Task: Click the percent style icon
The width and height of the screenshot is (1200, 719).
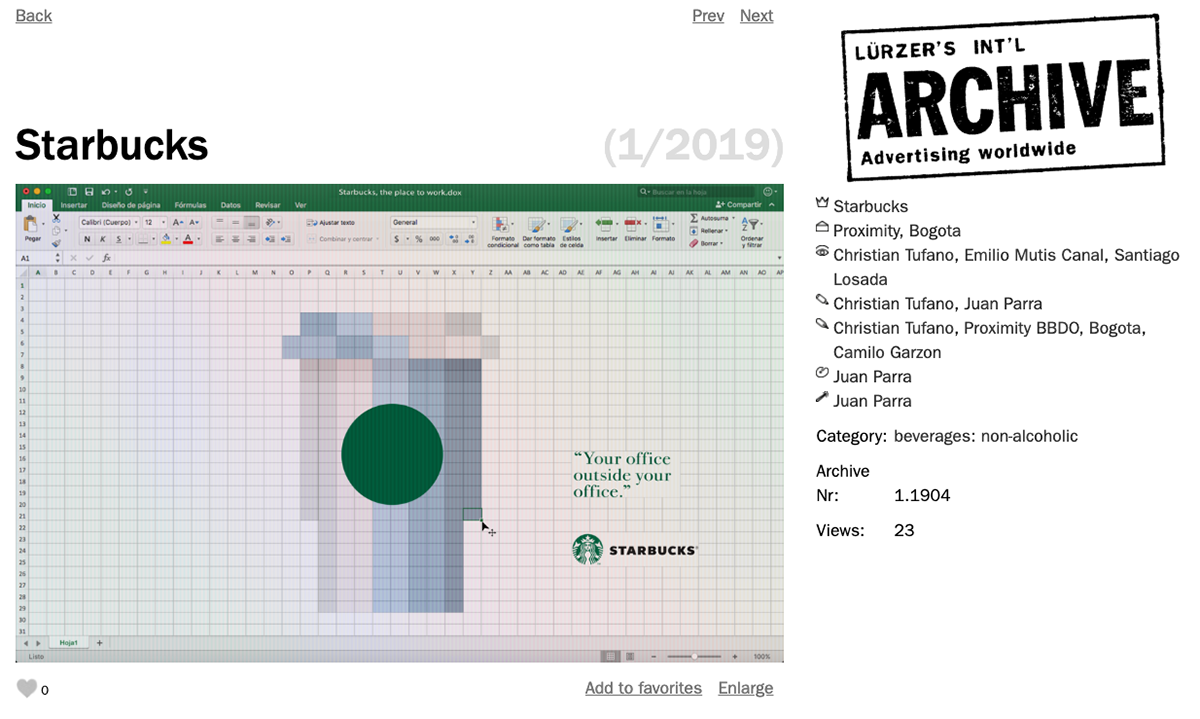Action: (419, 239)
